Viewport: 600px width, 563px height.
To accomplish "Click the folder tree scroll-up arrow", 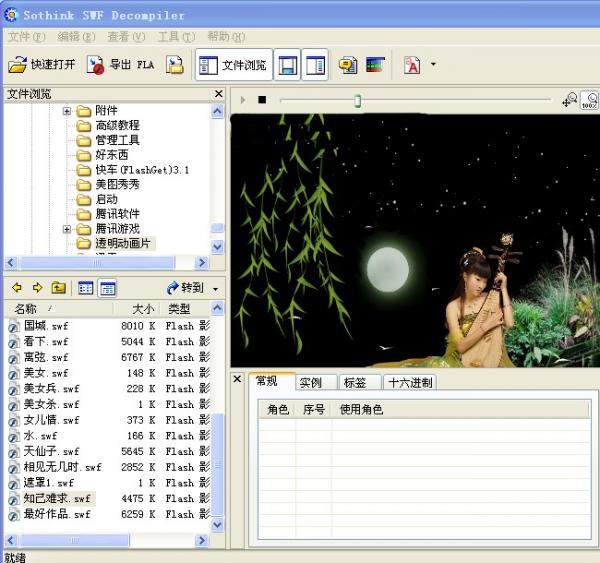I will 217,111.
